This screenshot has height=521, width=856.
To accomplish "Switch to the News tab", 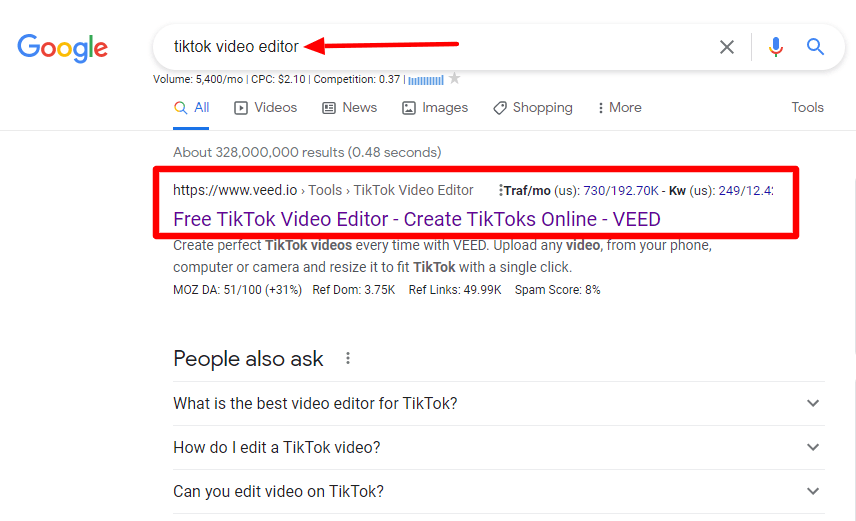I will [349, 108].
